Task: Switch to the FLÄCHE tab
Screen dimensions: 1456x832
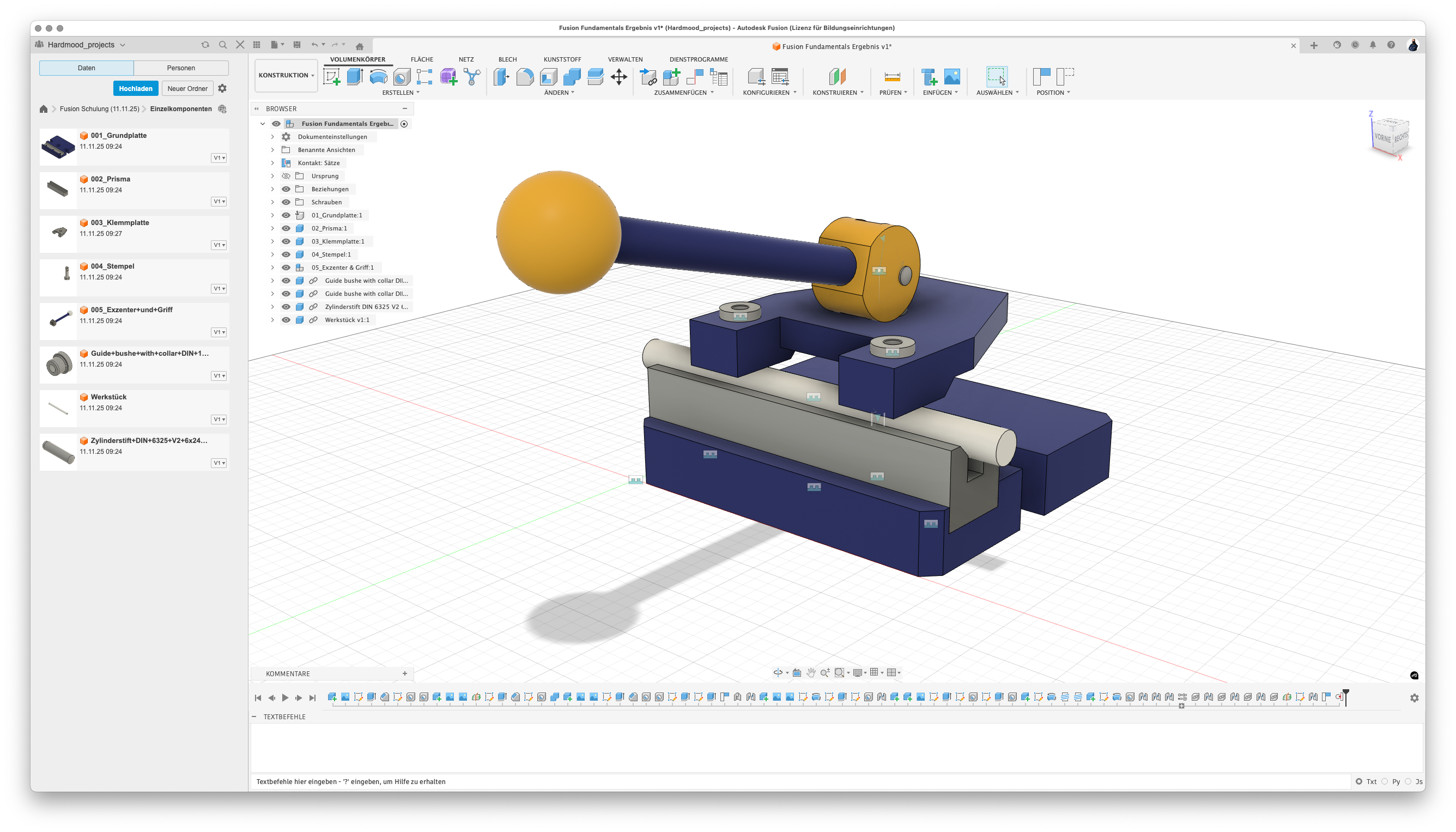Action: tap(422, 59)
